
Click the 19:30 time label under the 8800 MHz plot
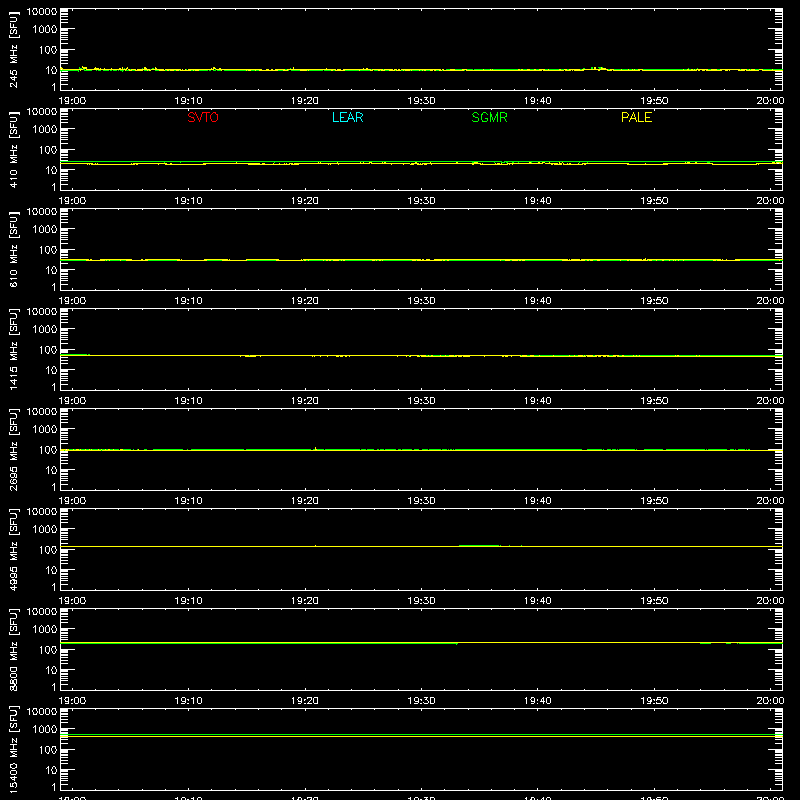tap(421, 701)
